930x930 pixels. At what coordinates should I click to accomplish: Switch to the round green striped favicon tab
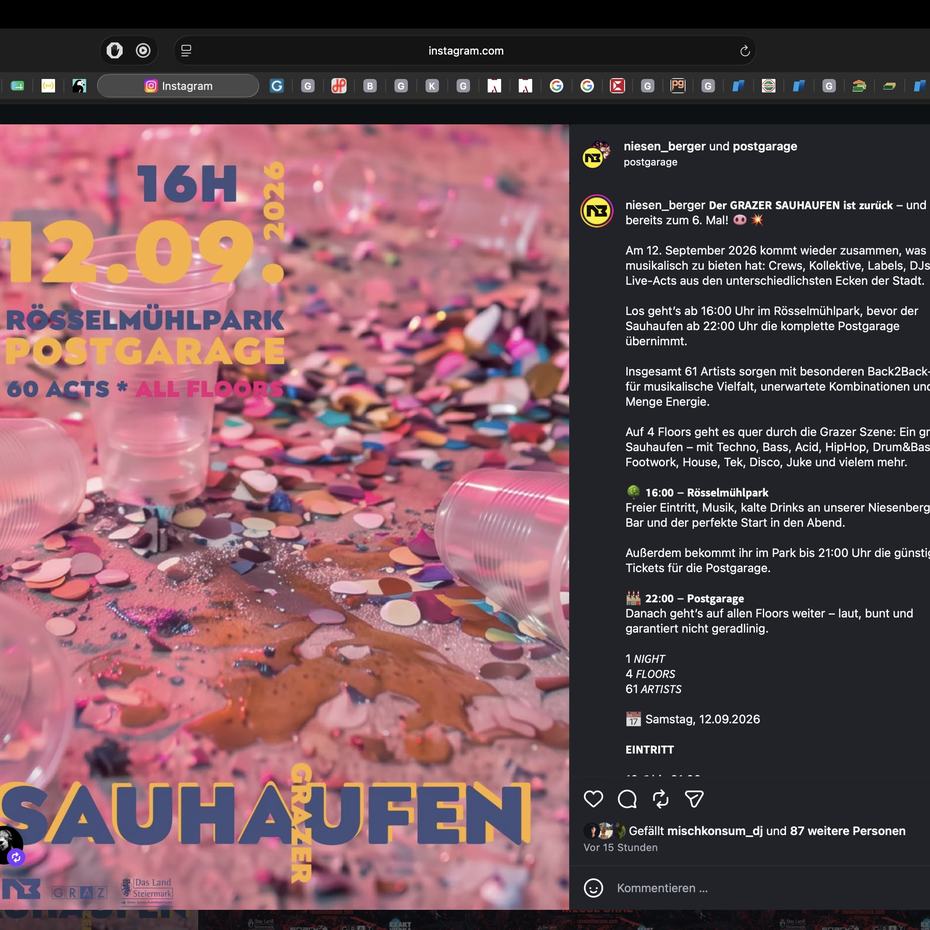click(x=768, y=86)
